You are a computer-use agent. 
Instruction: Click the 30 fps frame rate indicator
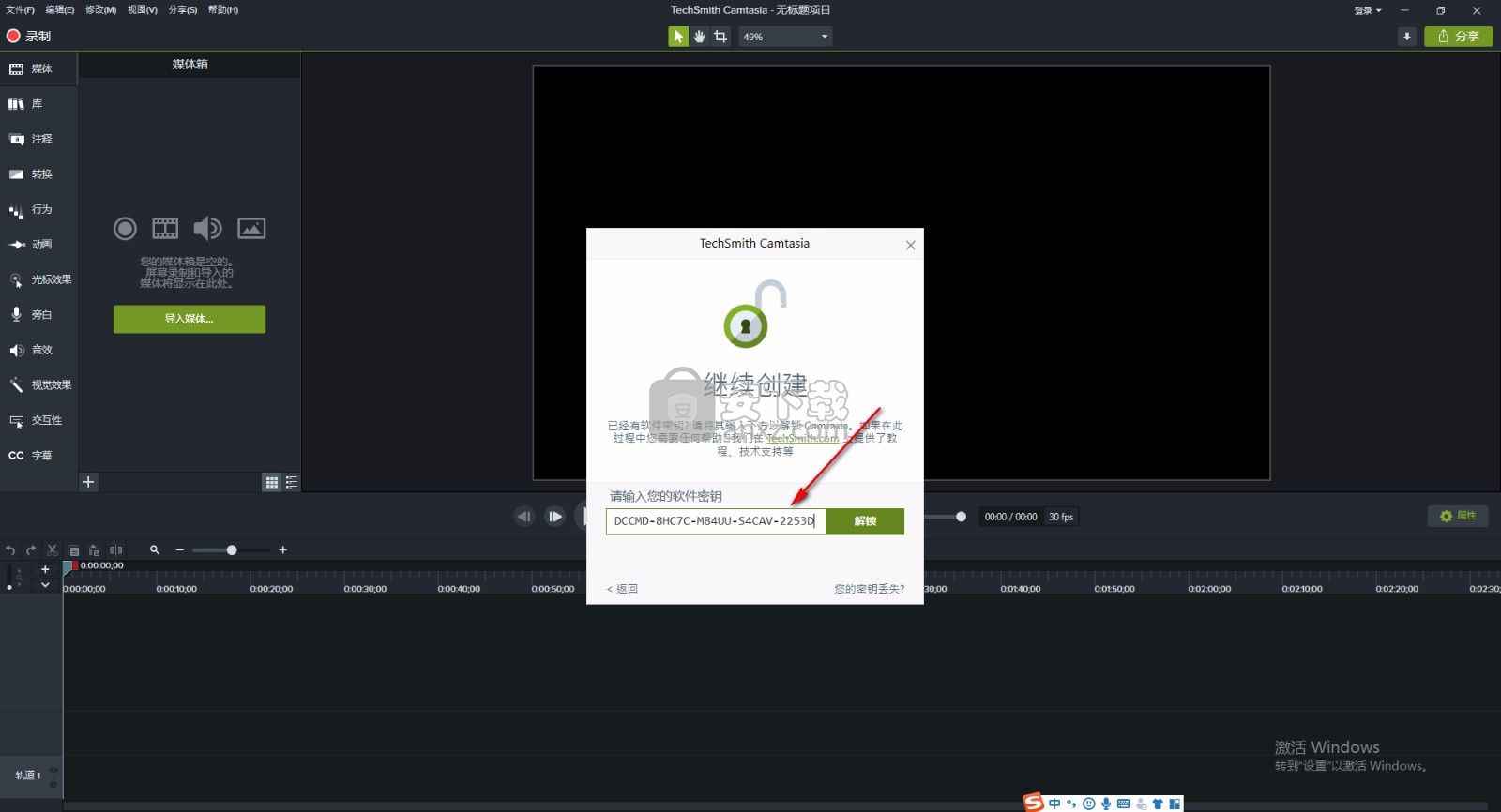coord(1061,517)
